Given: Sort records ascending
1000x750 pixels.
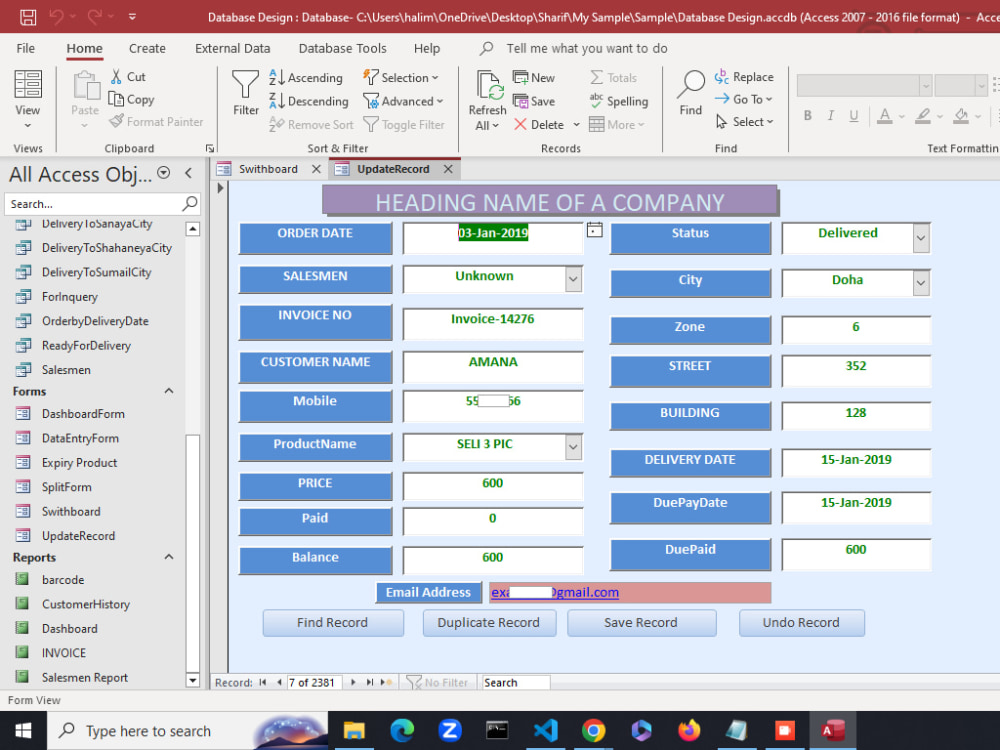Looking at the screenshot, I should [307, 77].
